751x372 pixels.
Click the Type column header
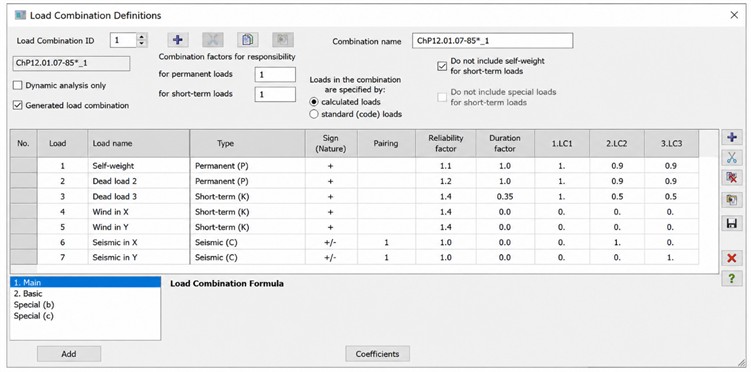coord(248,143)
